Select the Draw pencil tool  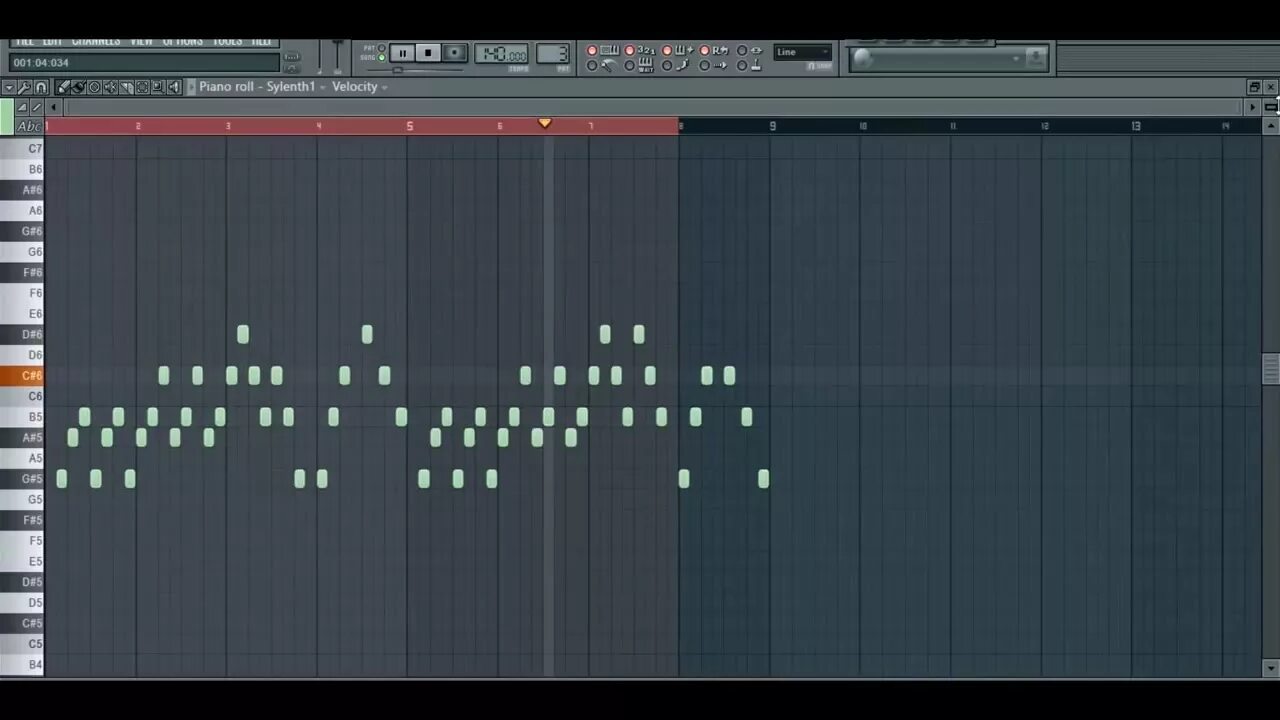[63, 87]
